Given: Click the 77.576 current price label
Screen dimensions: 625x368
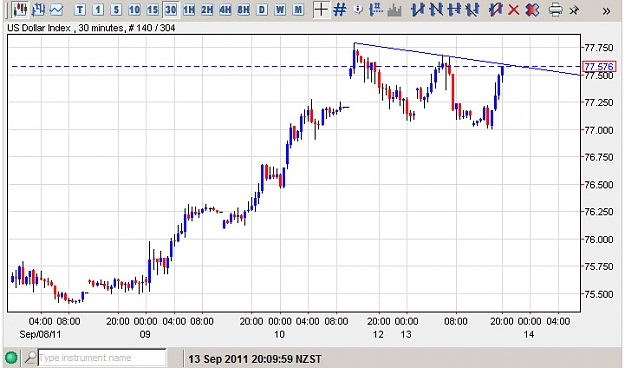Looking at the screenshot, I should click(599, 66).
